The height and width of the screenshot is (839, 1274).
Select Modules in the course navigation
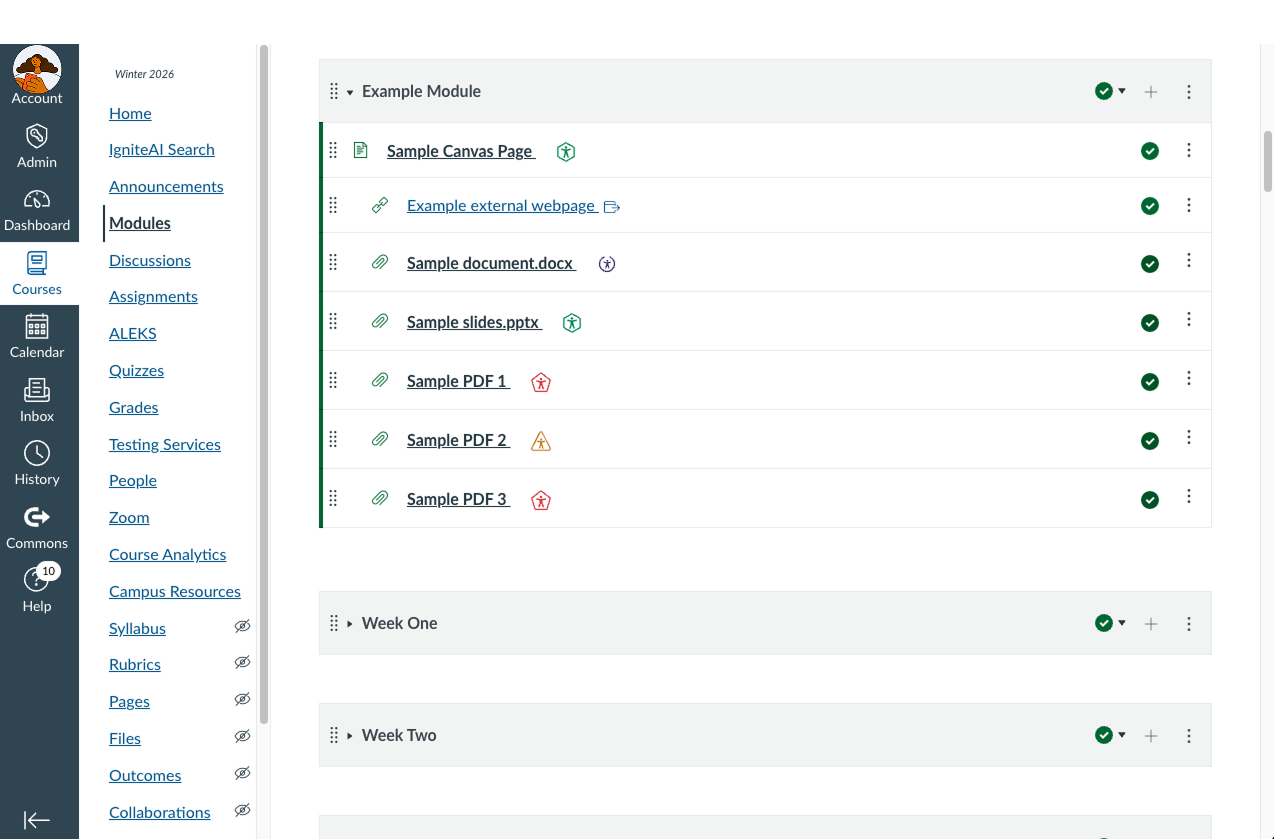[139, 223]
